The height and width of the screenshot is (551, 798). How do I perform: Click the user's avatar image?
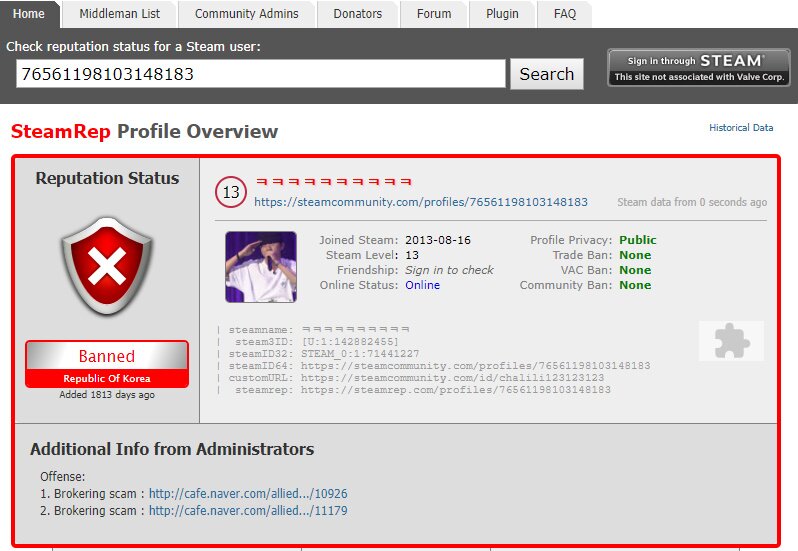[261, 267]
